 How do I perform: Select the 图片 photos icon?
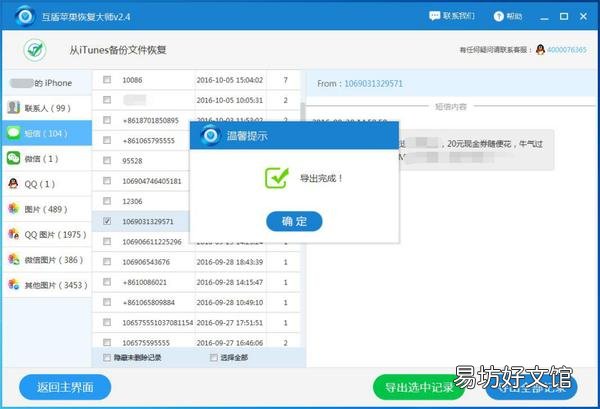13,209
